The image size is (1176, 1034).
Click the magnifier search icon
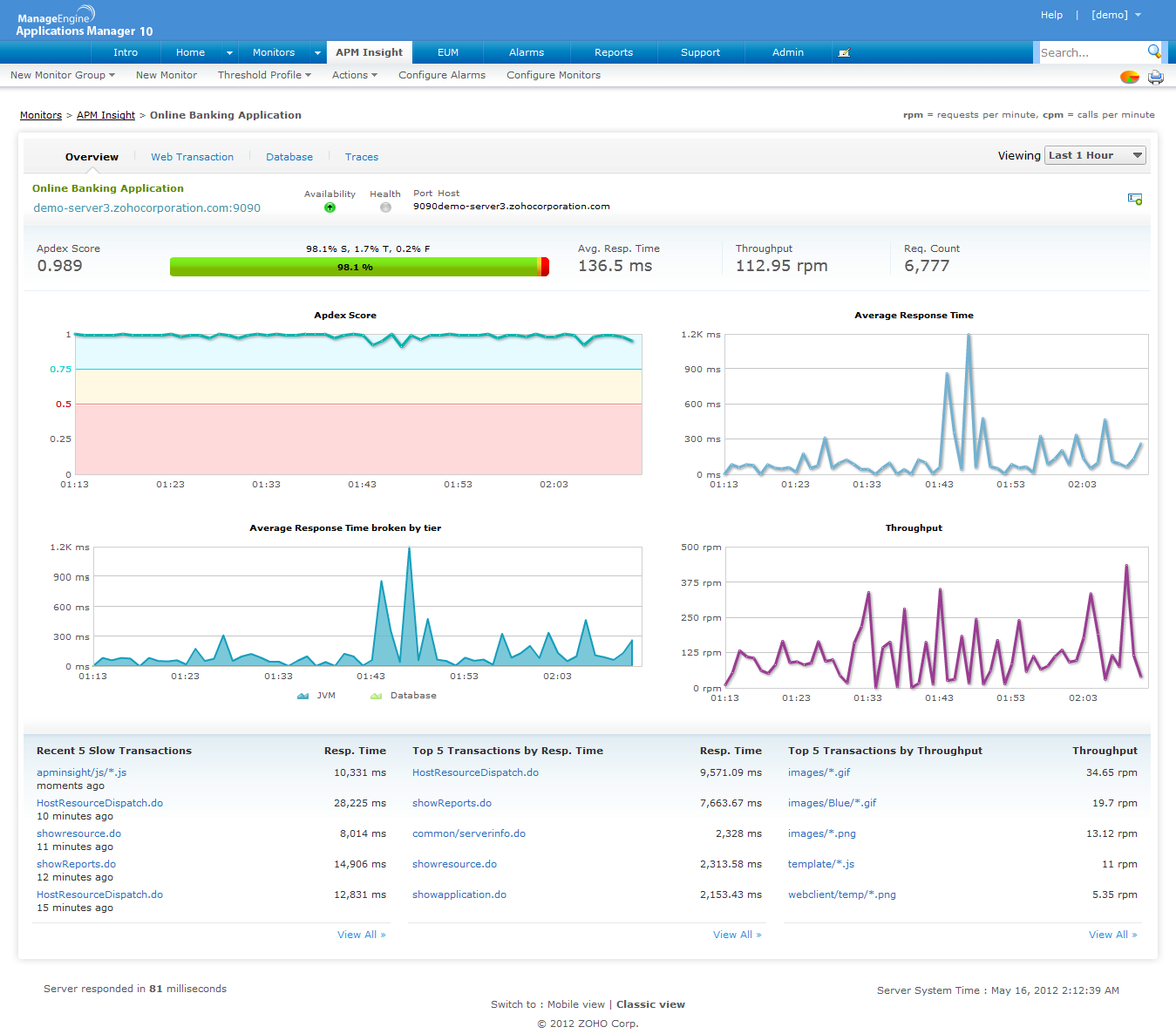1154,51
